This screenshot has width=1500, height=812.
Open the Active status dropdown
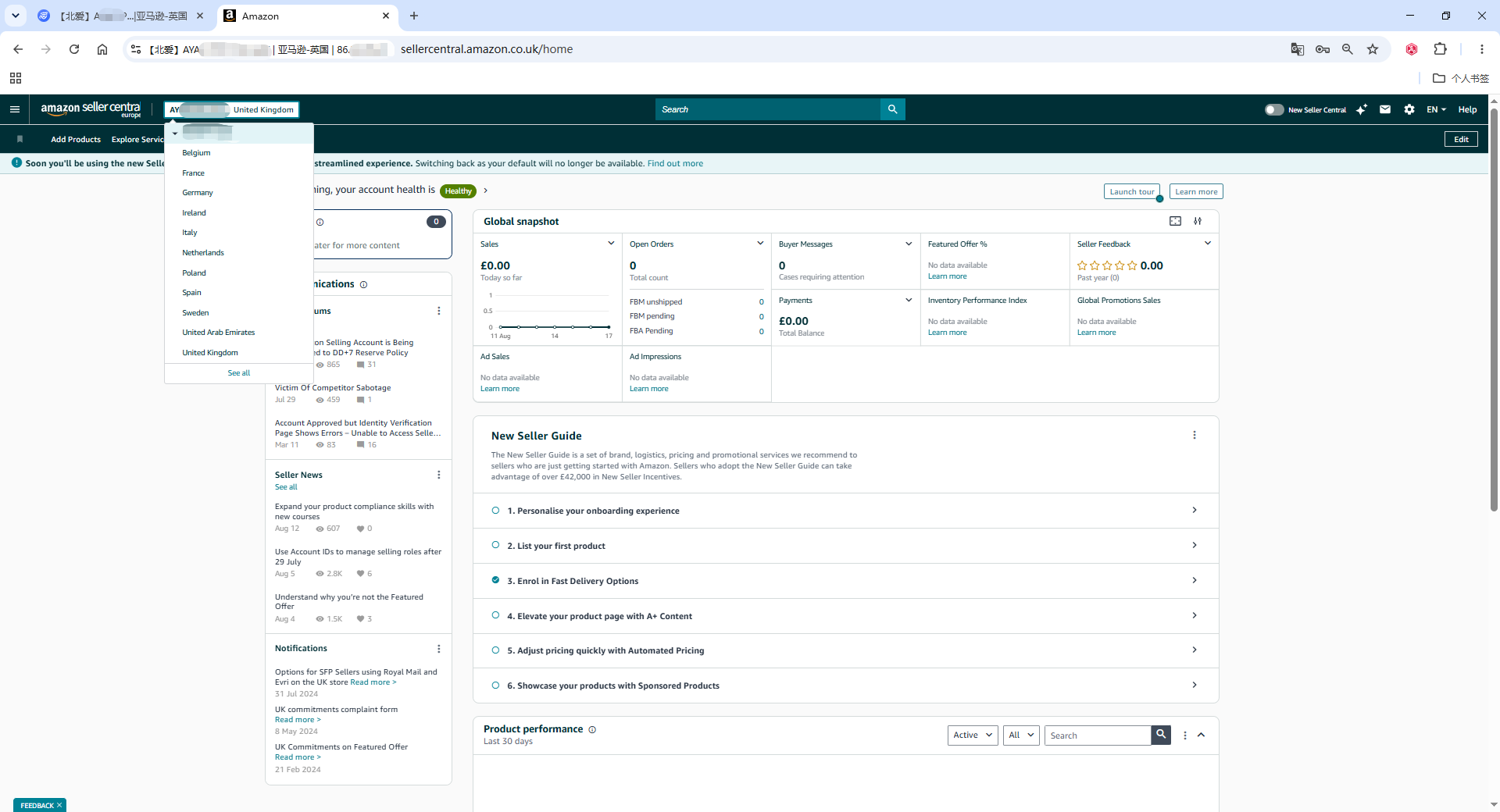[x=973, y=735]
